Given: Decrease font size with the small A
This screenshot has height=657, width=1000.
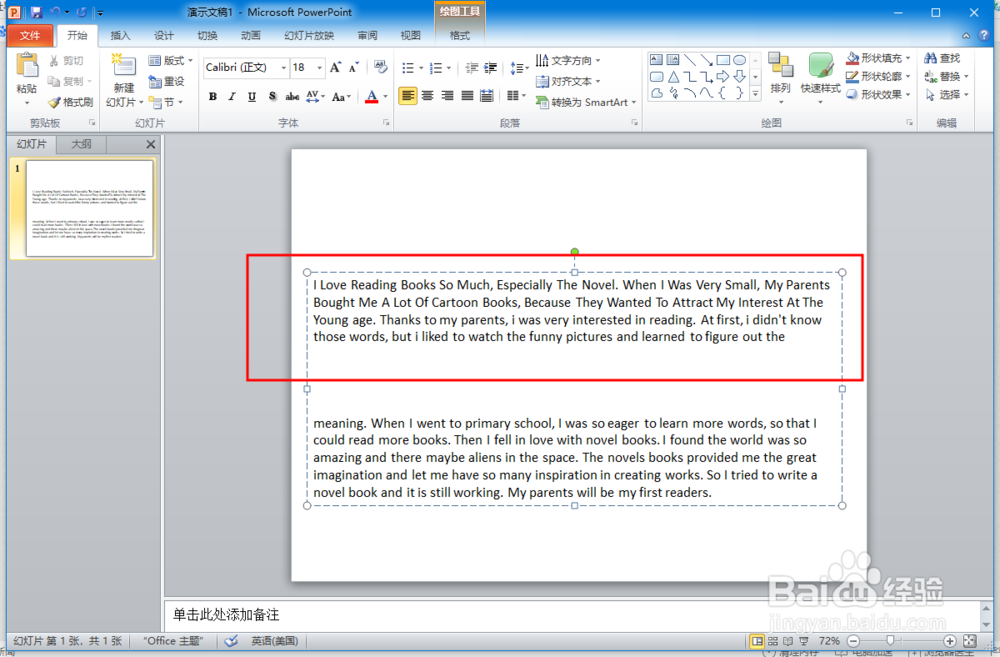Looking at the screenshot, I should click(x=354, y=67).
